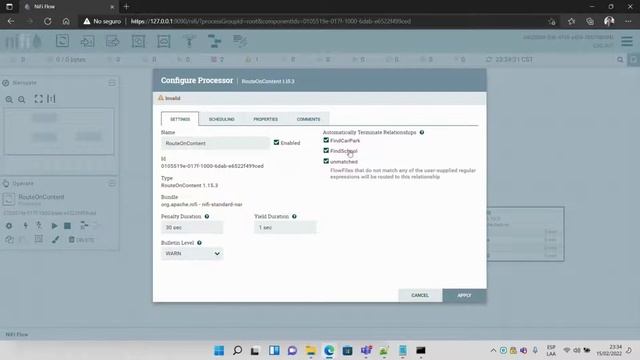This screenshot has height=360, width=640.
Task: Show help for Bulletin Level
Action: coord(199,243)
